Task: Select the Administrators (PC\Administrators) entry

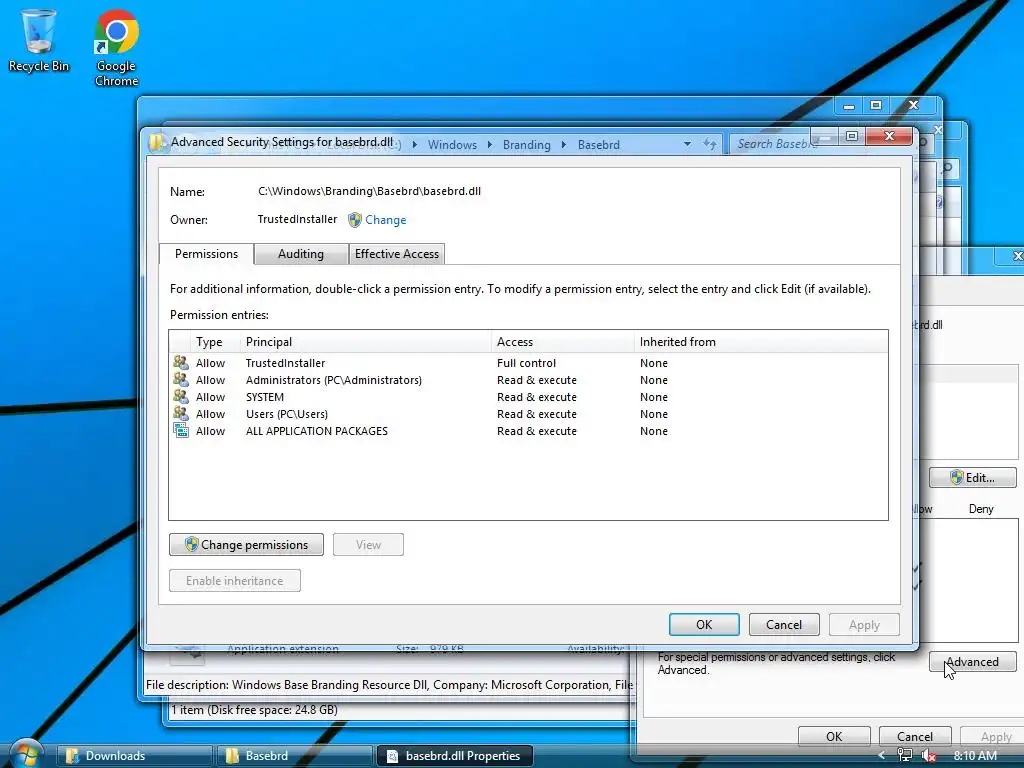Action: pyautogui.click(x=528, y=379)
